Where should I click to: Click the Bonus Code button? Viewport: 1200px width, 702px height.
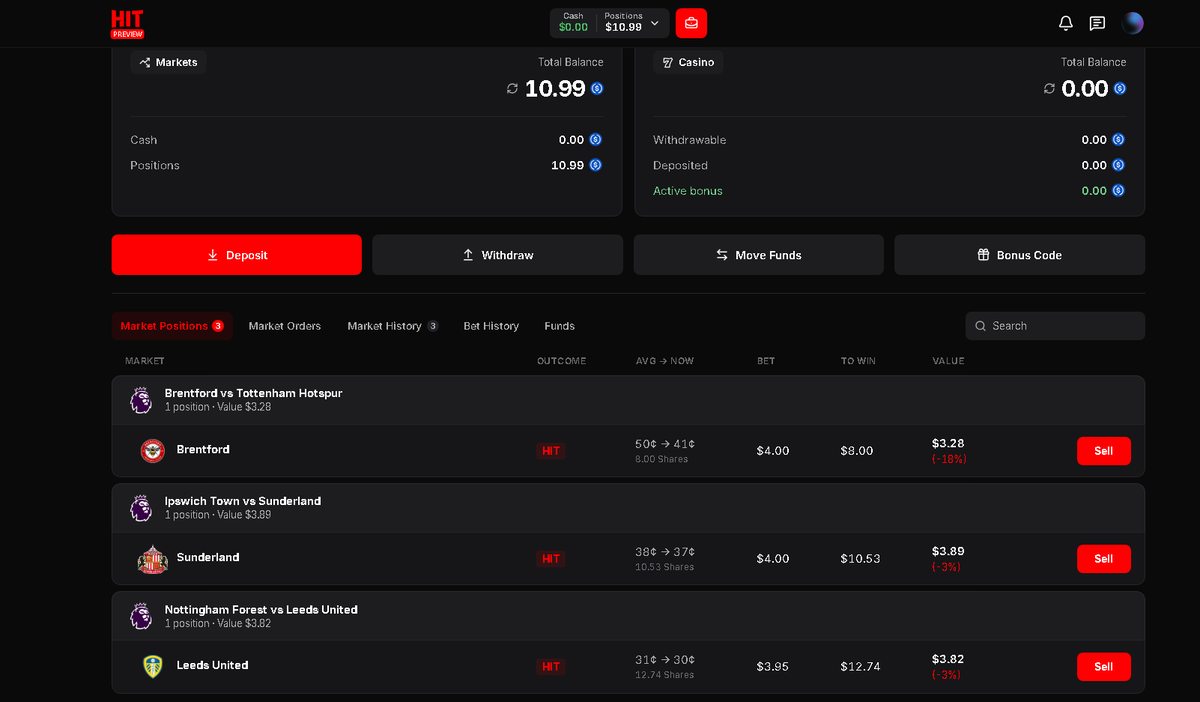click(x=1019, y=255)
